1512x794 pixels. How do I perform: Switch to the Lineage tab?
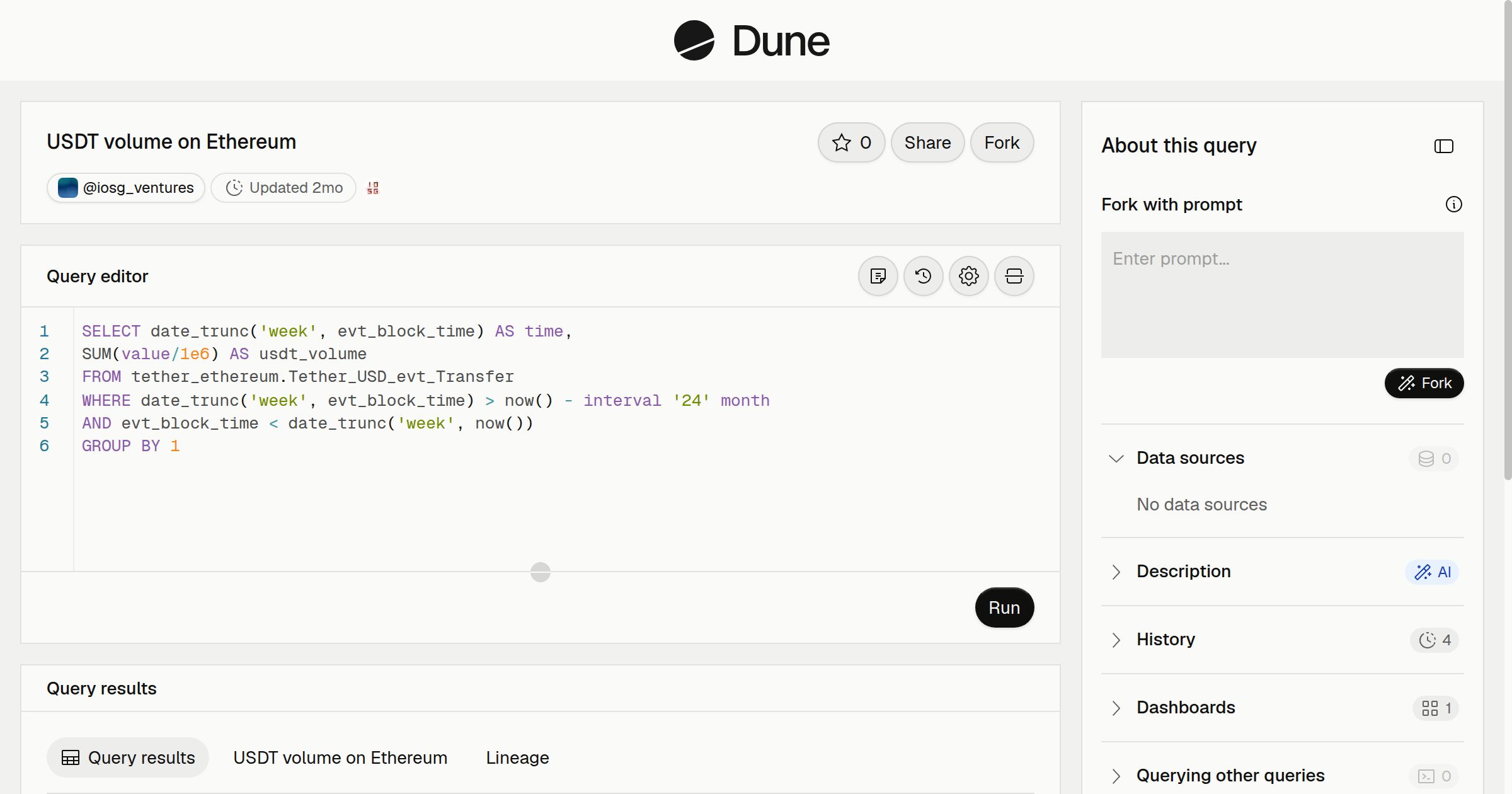(x=517, y=757)
